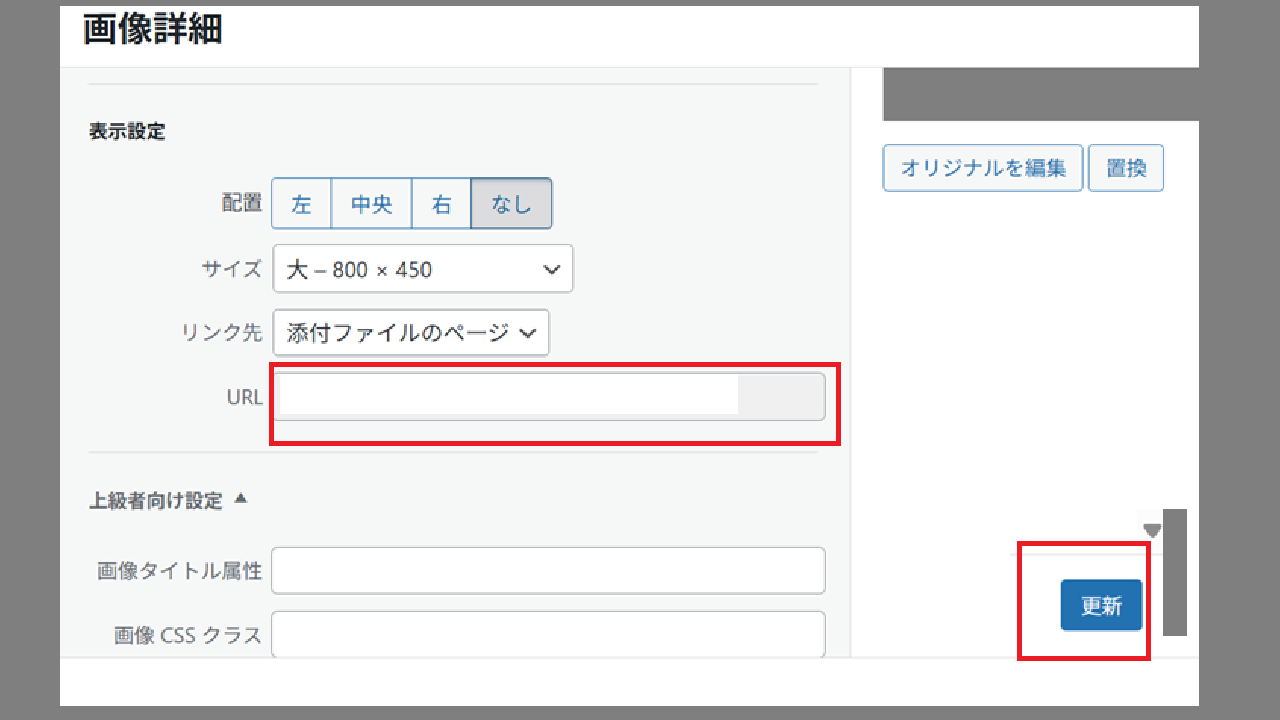Open the リンク先 dropdown 添付ファイルのページ
This screenshot has height=720, width=1280.
pos(411,333)
